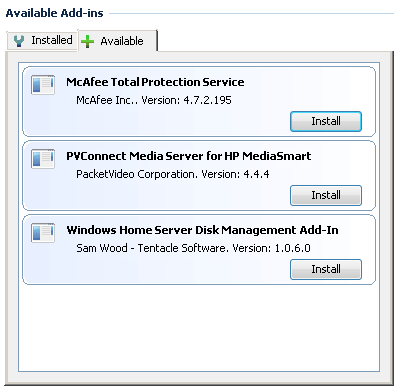Select PVConnect Media Server for HP MediaSmart title
The image size is (399, 390).
tap(189, 156)
